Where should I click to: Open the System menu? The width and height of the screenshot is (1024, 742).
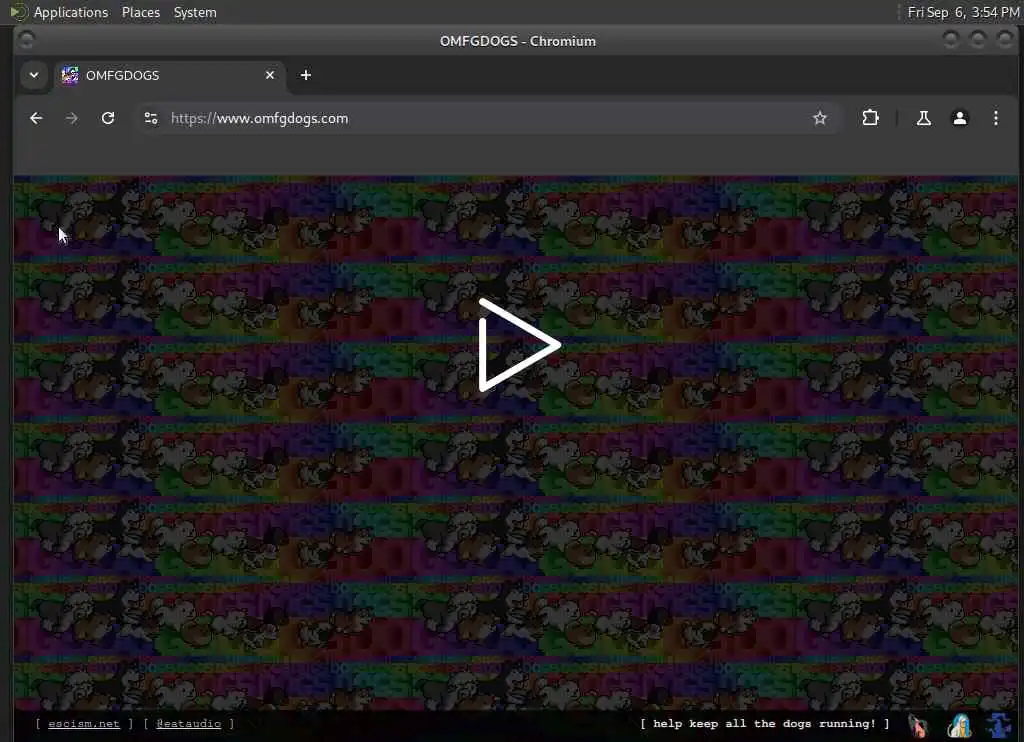pos(195,12)
